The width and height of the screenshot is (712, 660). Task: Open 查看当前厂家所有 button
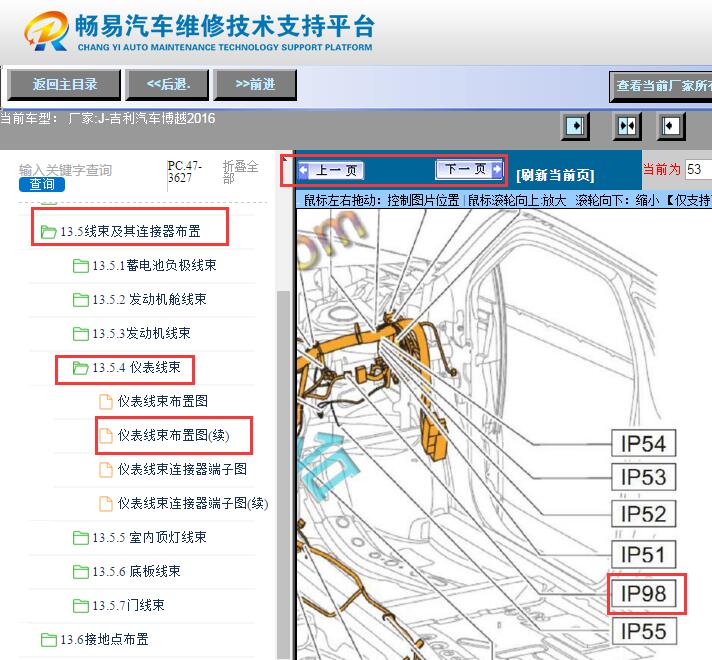tap(661, 86)
